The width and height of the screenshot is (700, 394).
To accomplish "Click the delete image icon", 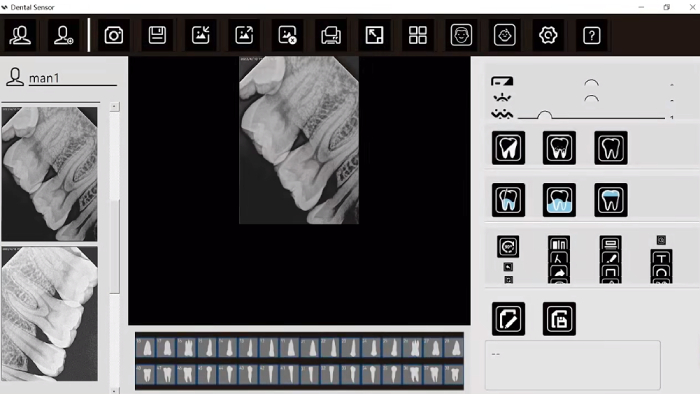I will point(288,35).
